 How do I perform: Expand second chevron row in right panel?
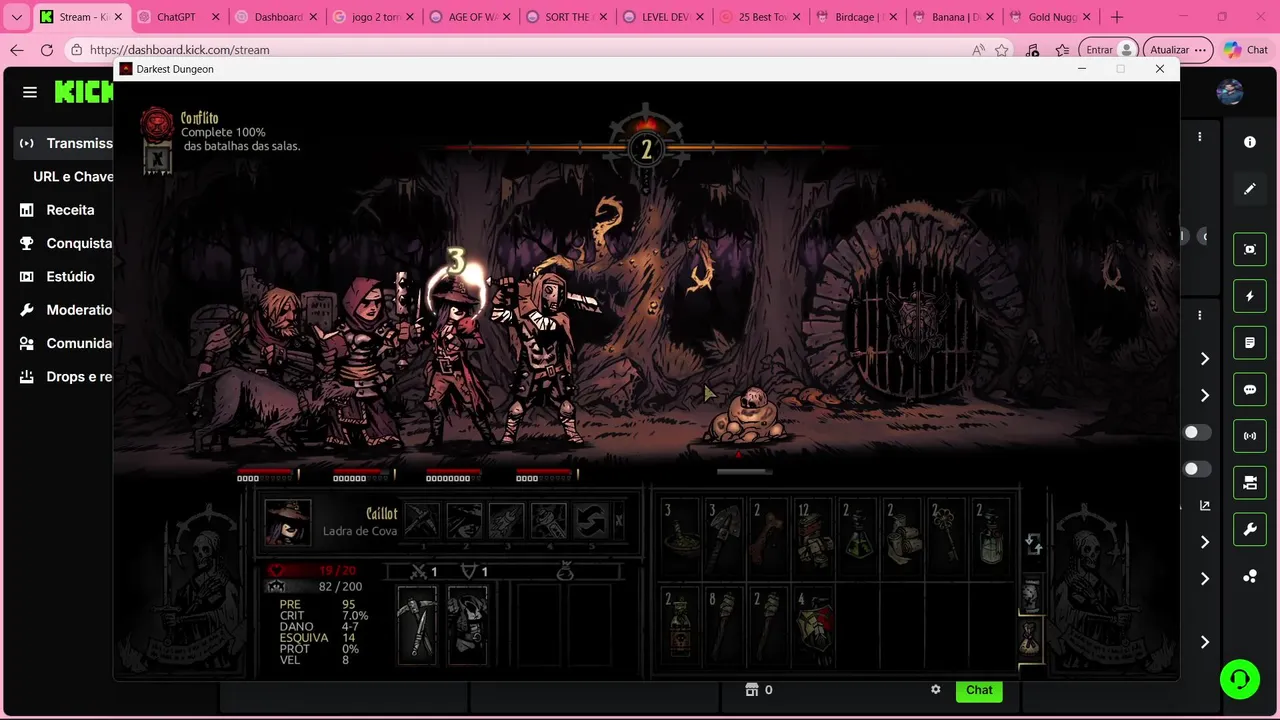(1205, 395)
